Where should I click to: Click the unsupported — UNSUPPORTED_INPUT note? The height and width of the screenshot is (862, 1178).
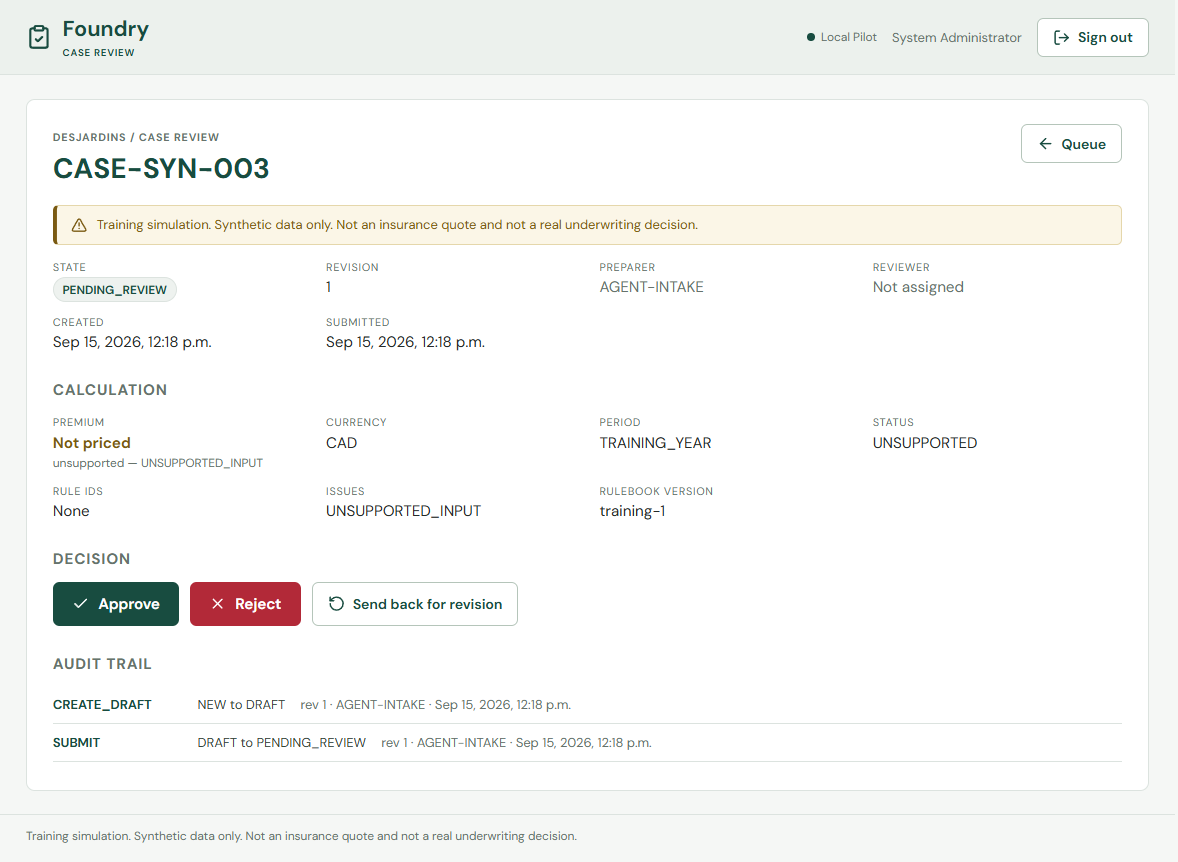pyautogui.click(x=158, y=463)
